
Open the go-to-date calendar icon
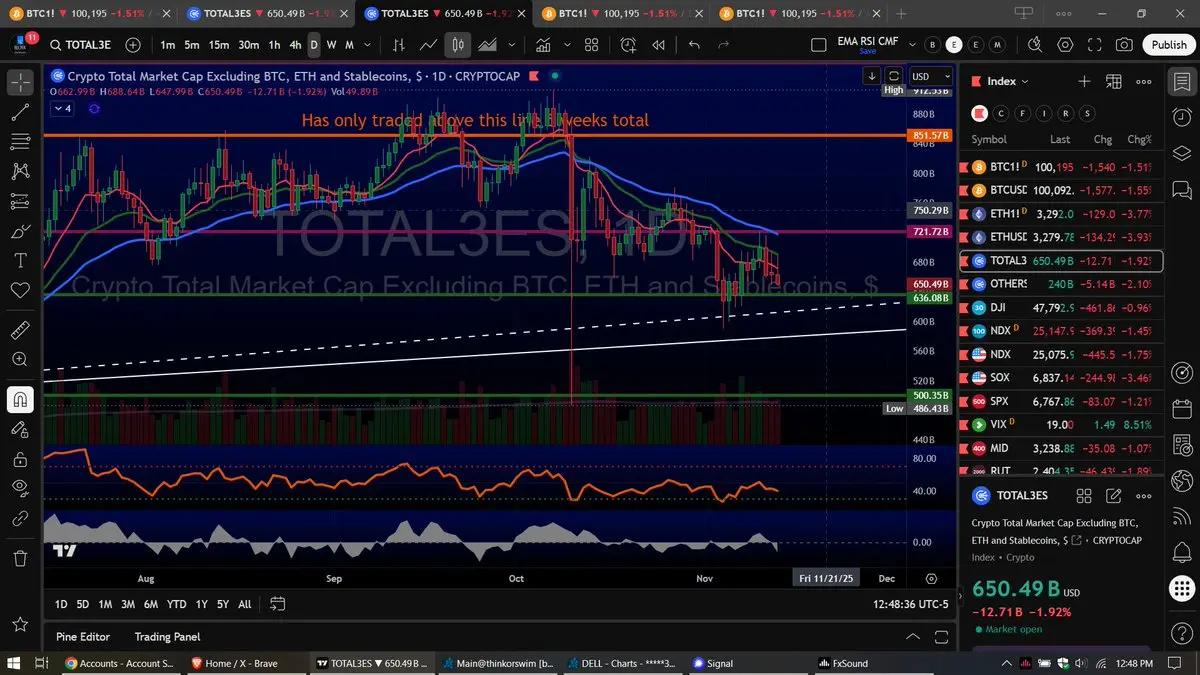(x=278, y=604)
